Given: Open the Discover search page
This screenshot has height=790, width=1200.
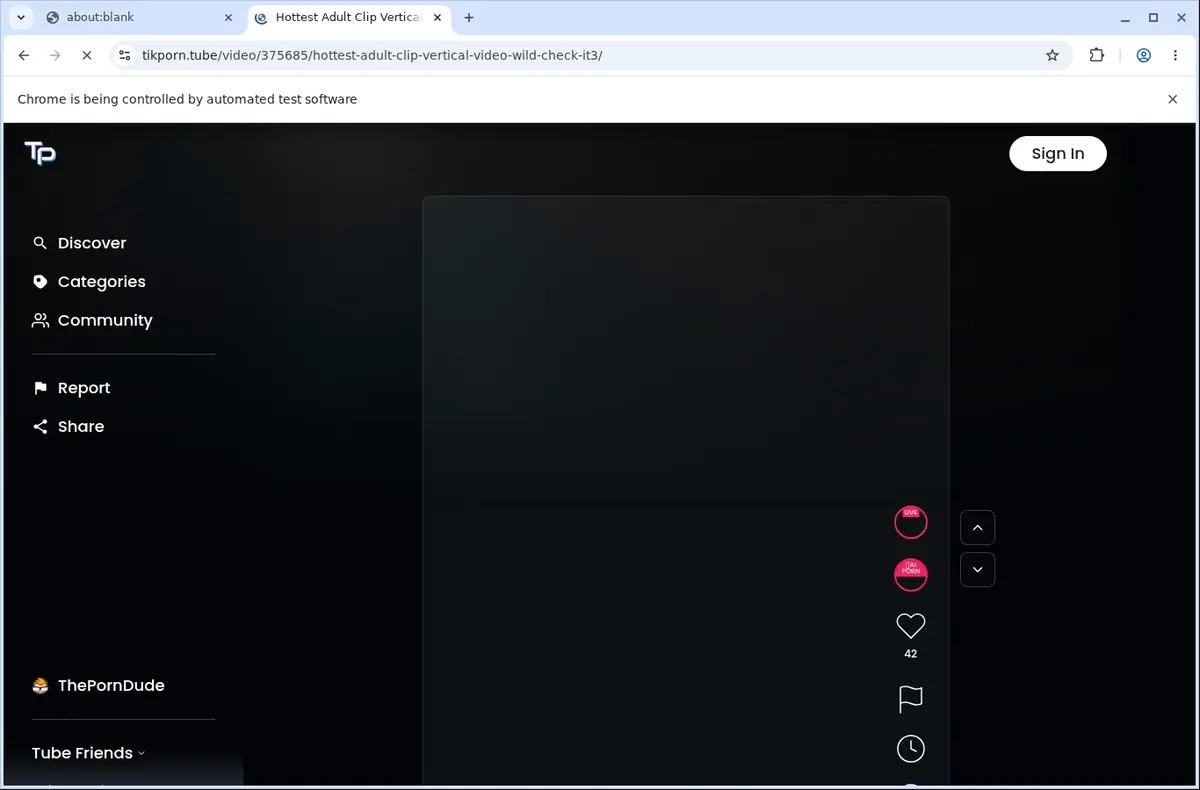Looking at the screenshot, I should (80, 243).
